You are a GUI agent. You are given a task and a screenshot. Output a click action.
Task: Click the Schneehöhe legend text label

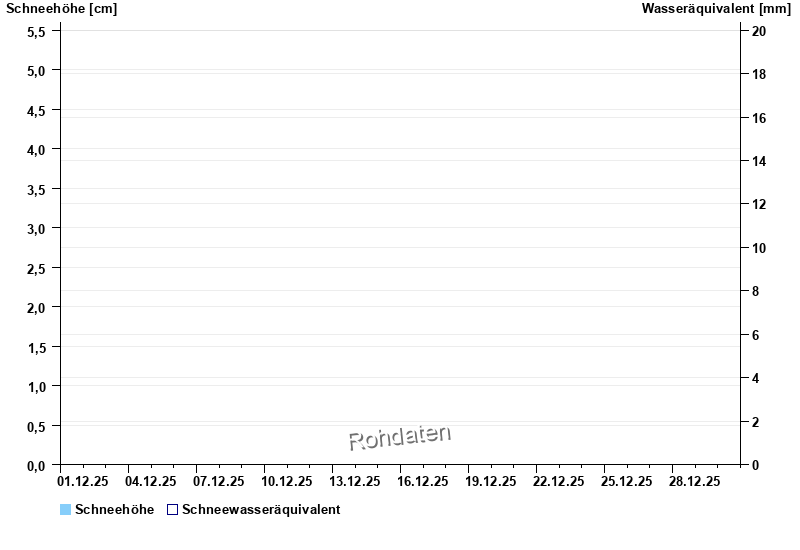coord(114,510)
